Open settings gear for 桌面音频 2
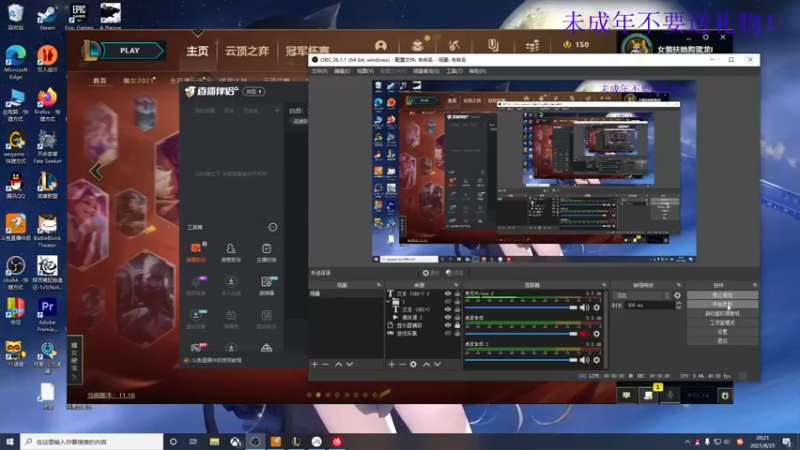800x450 pixels. [596, 360]
